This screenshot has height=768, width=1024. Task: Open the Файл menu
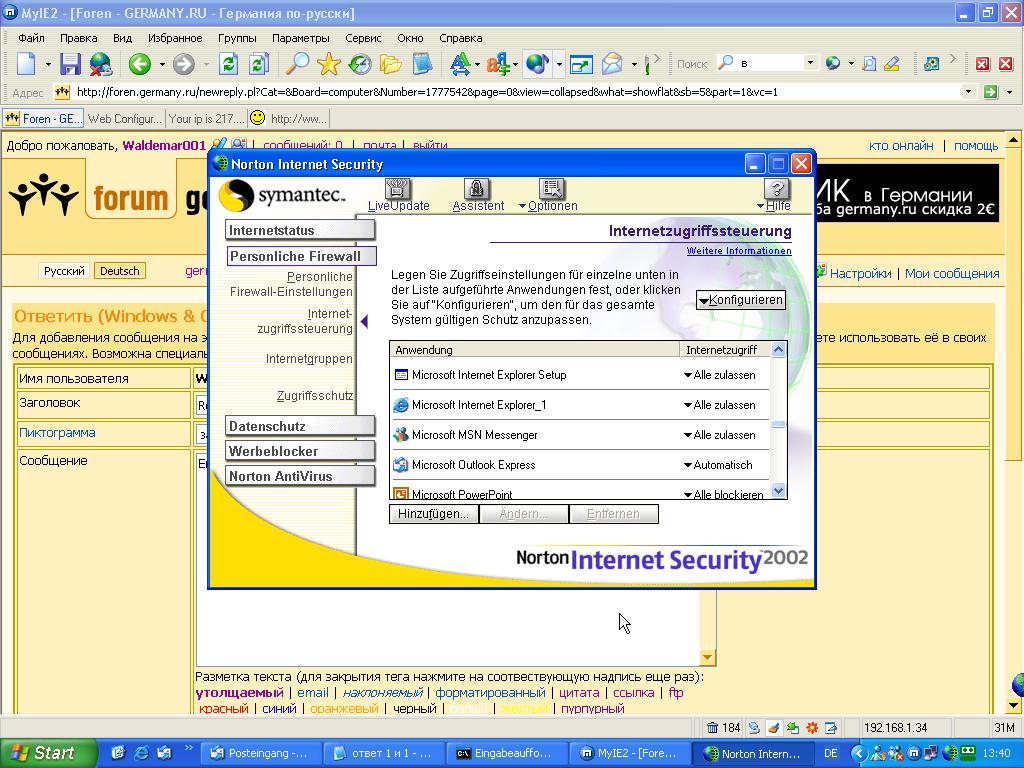click(31, 38)
